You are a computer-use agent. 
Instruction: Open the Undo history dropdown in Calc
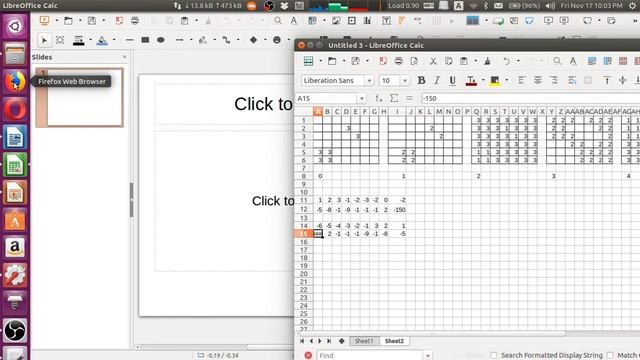pos(518,61)
